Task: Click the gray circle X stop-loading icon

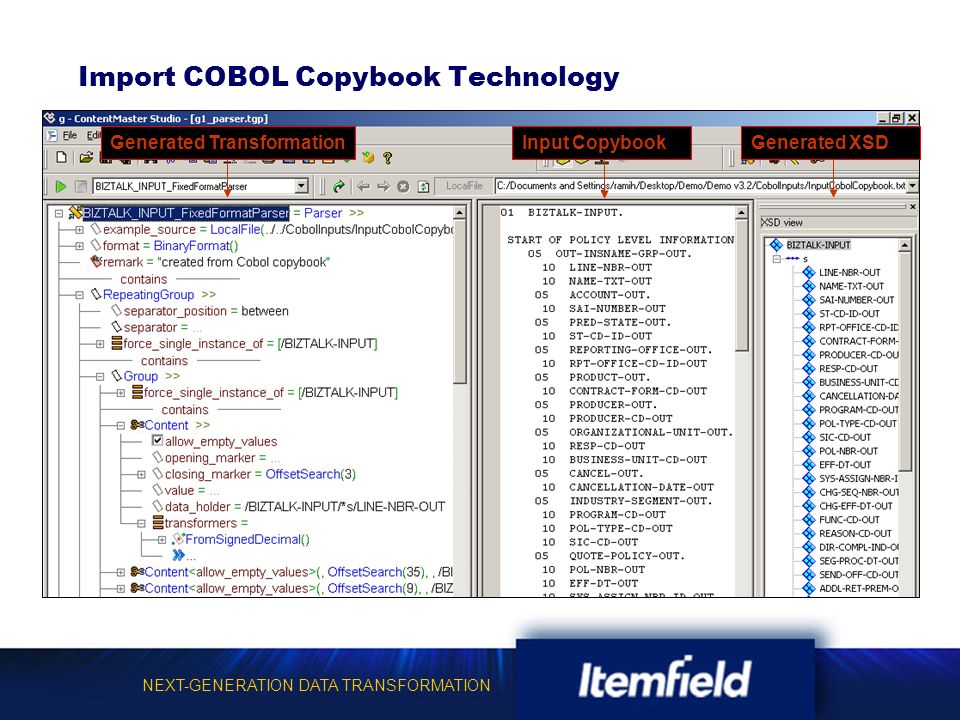Action: click(403, 186)
